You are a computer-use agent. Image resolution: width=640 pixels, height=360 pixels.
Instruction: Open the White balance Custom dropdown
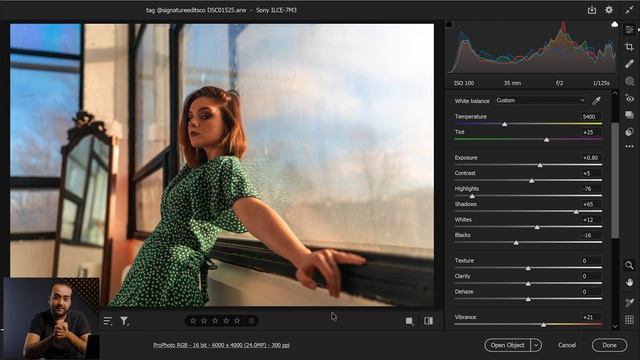click(541, 100)
